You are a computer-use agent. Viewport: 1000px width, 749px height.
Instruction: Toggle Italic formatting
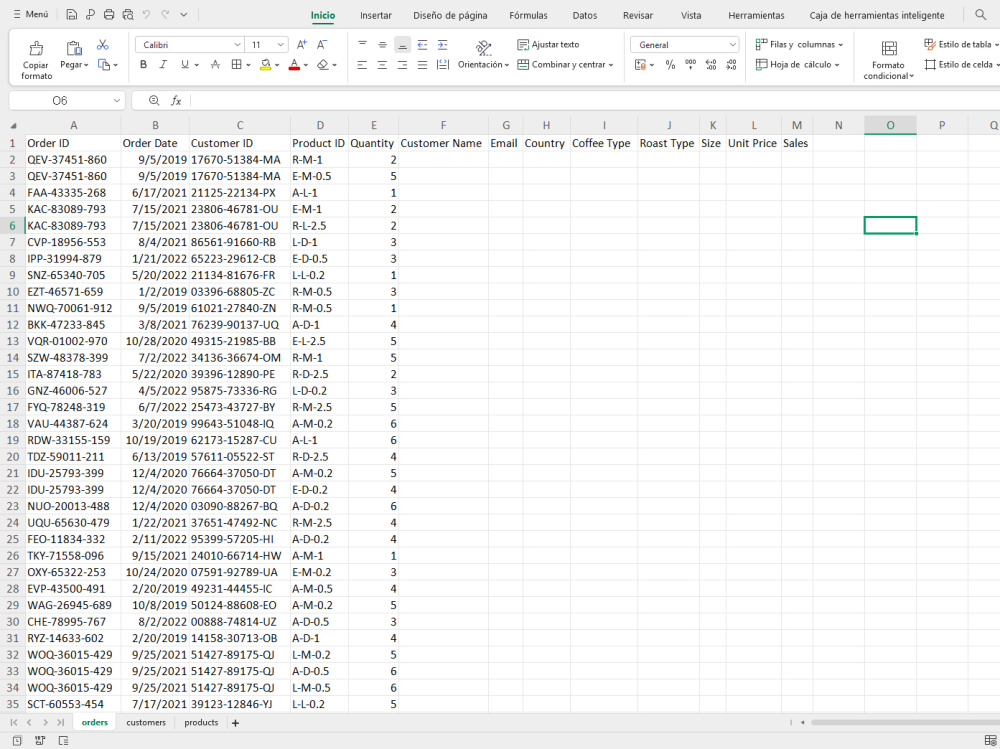point(163,64)
